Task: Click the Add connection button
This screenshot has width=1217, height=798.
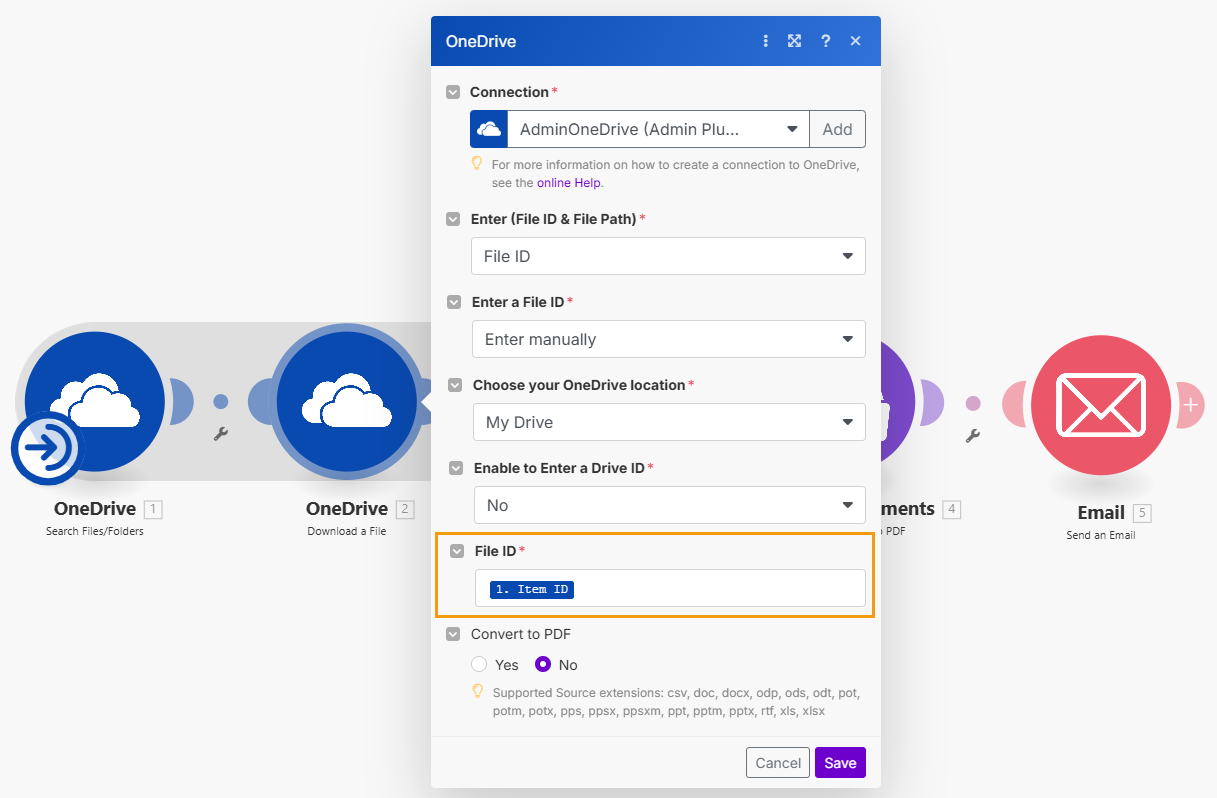Action: [837, 129]
